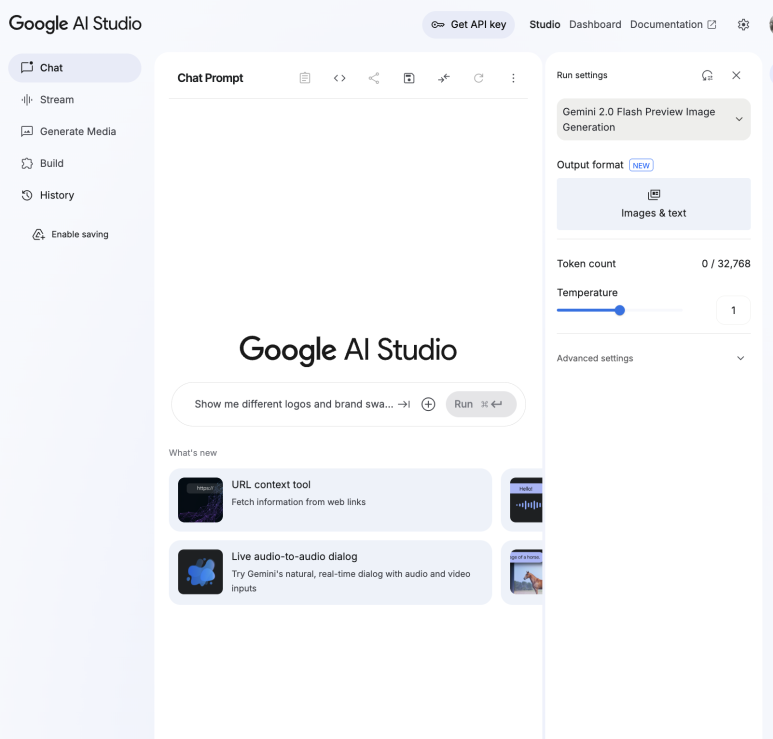Open the system instructions clipboard icon
This screenshot has width=773, height=739.
click(x=305, y=78)
